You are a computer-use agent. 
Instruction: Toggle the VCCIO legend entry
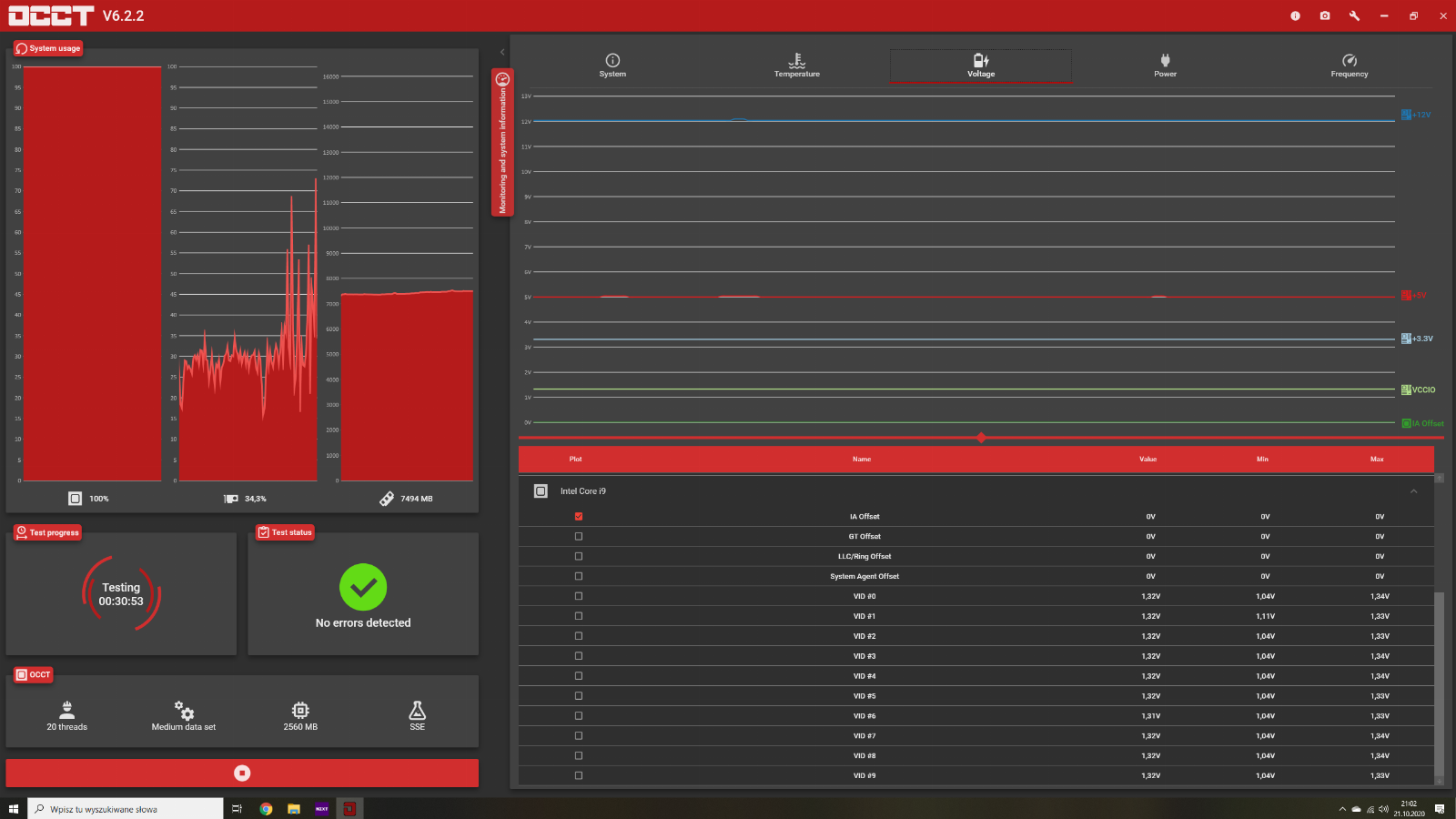pyautogui.click(x=1419, y=389)
